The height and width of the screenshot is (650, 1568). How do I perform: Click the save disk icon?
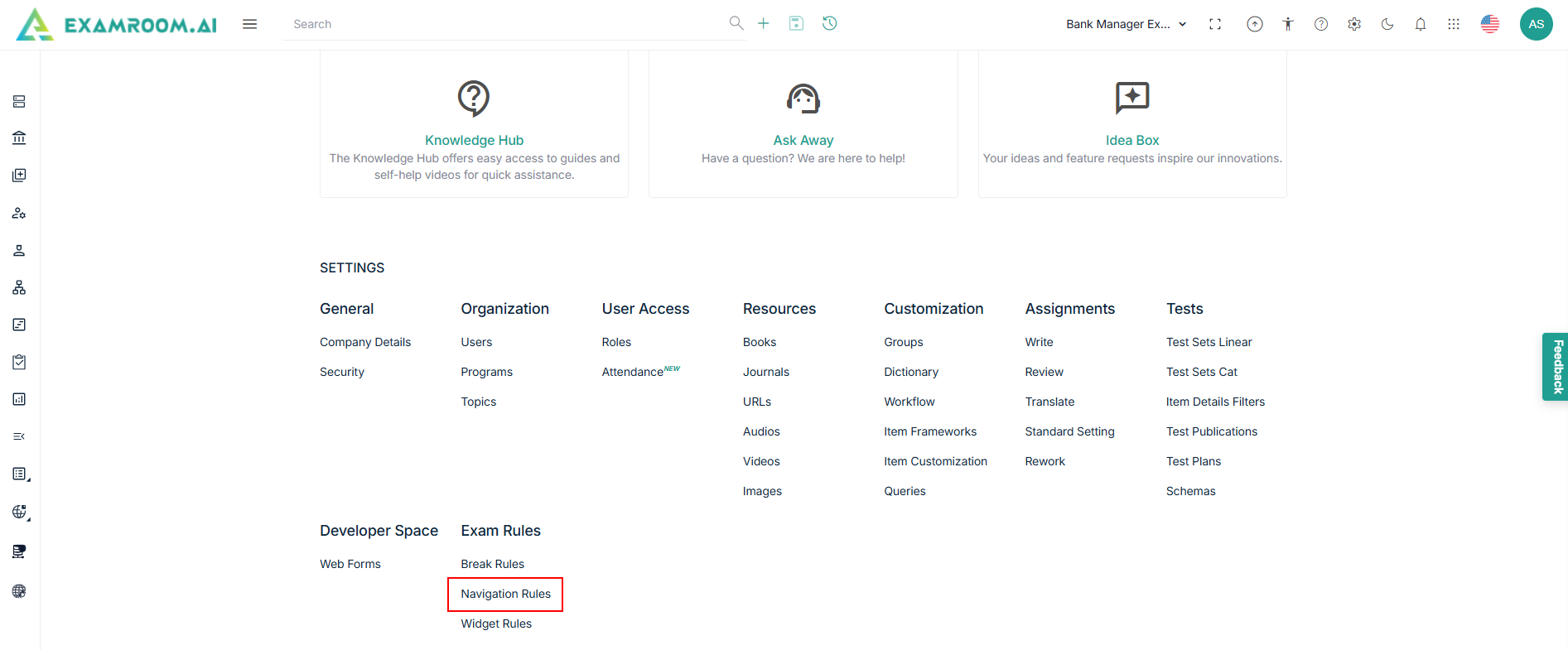[x=796, y=23]
